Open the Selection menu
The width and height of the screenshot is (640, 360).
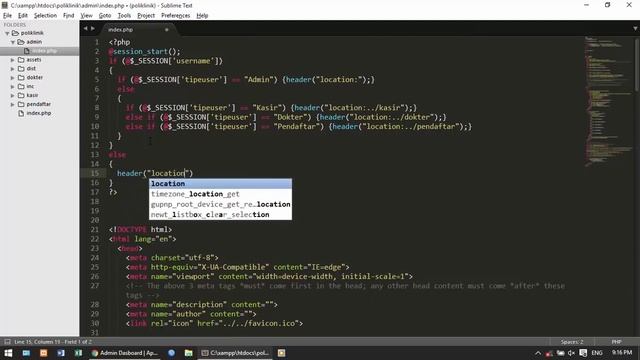click(45, 16)
